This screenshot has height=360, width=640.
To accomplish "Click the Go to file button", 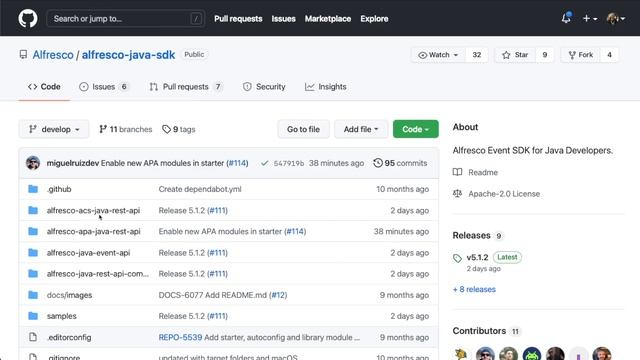I will pos(303,129).
